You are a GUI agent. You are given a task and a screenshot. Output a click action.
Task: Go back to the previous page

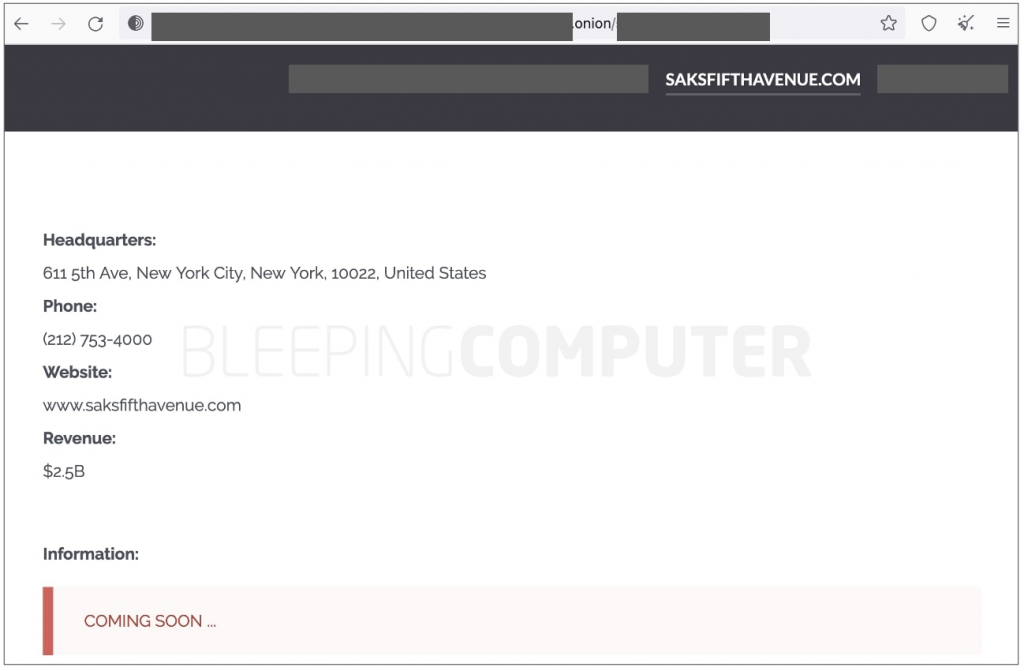coord(22,24)
